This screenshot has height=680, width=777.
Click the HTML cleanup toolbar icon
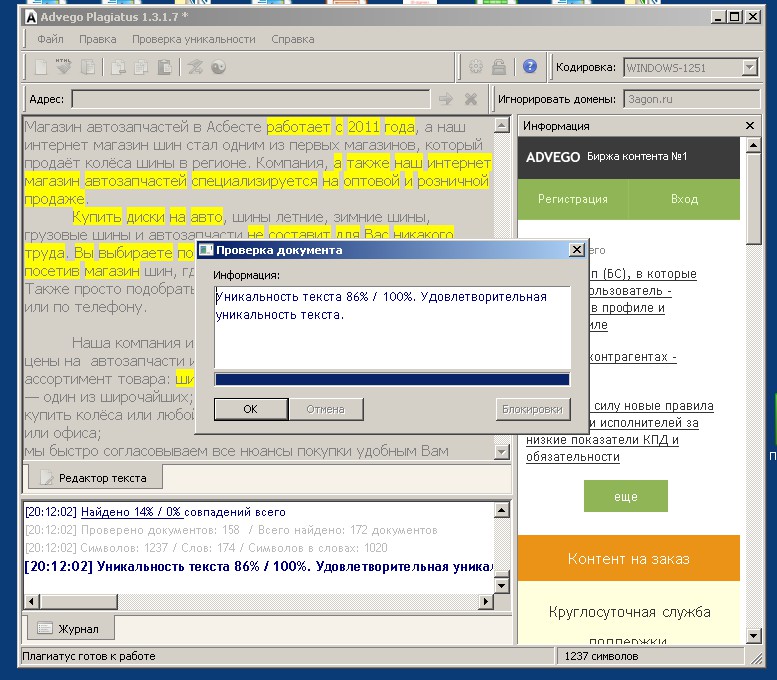click(63, 67)
